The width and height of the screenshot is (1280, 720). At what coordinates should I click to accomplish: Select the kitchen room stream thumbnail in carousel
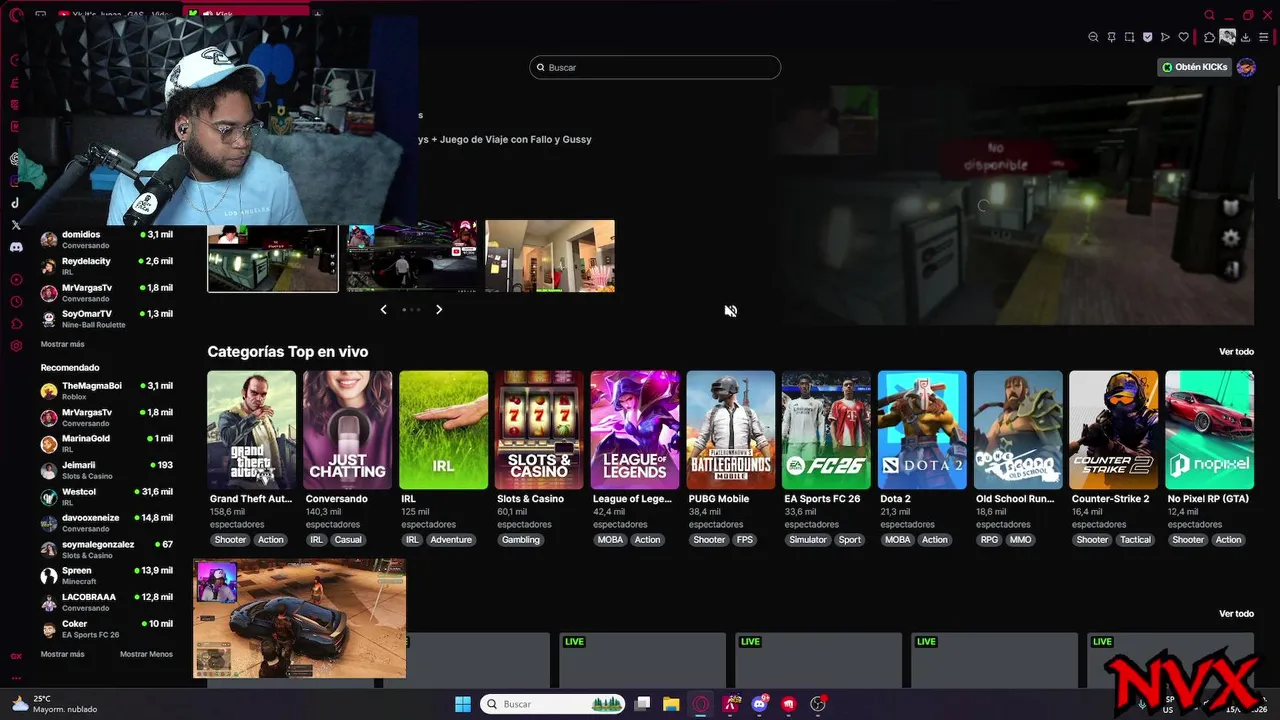[550, 256]
